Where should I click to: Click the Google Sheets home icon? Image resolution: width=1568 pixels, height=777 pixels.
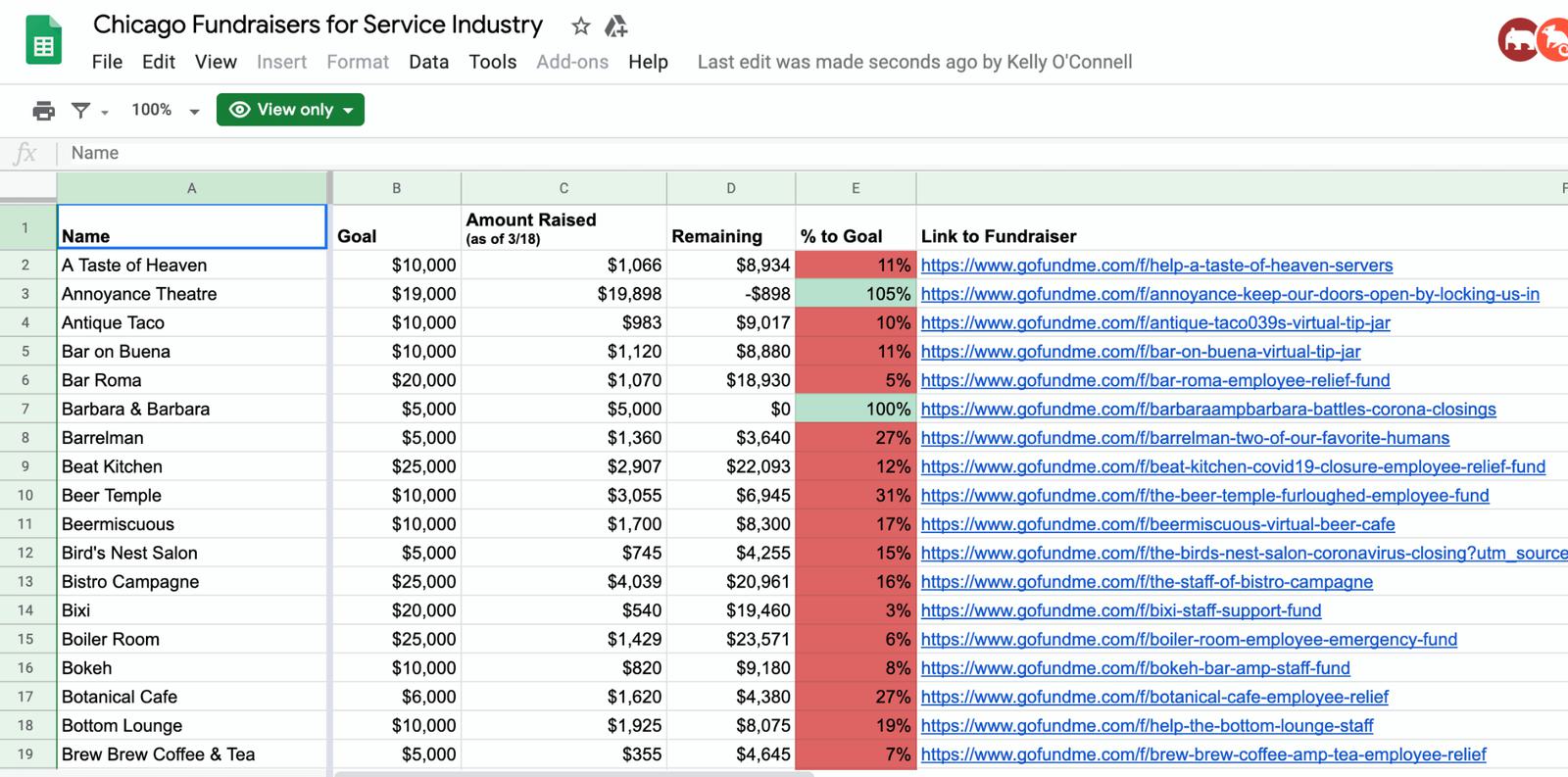point(42,43)
